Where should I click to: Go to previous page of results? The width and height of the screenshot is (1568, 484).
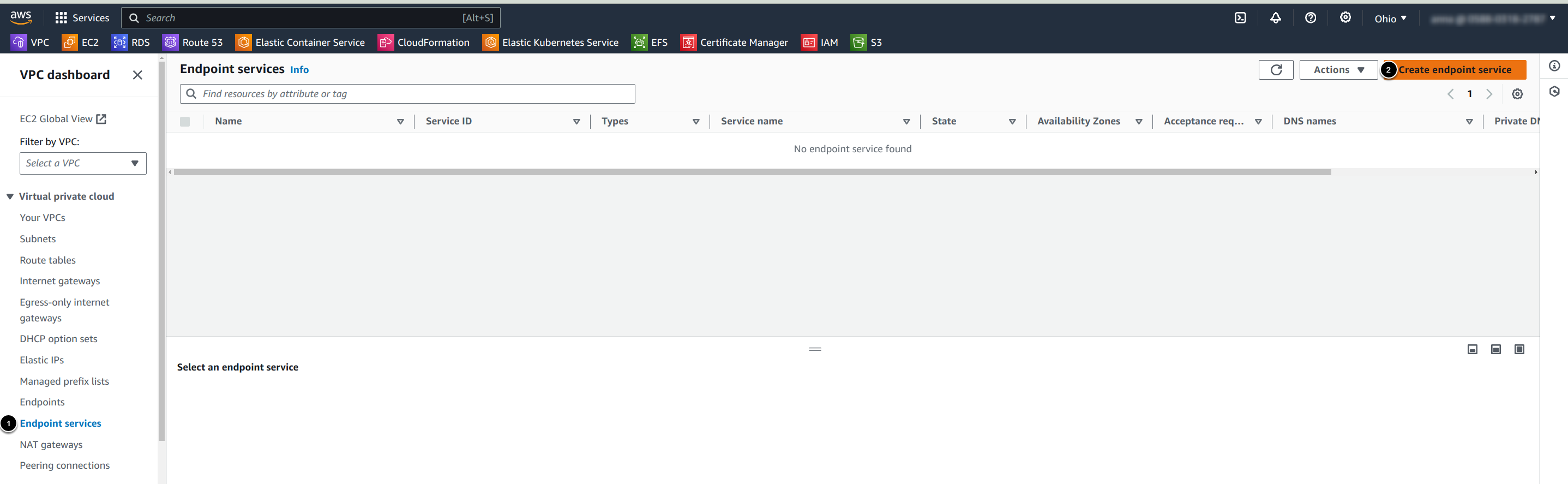[x=1451, y=94]
